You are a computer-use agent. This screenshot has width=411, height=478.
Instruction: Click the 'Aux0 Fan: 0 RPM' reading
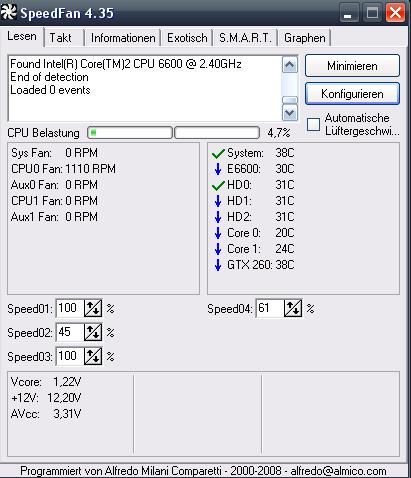[x=54, y=185]
